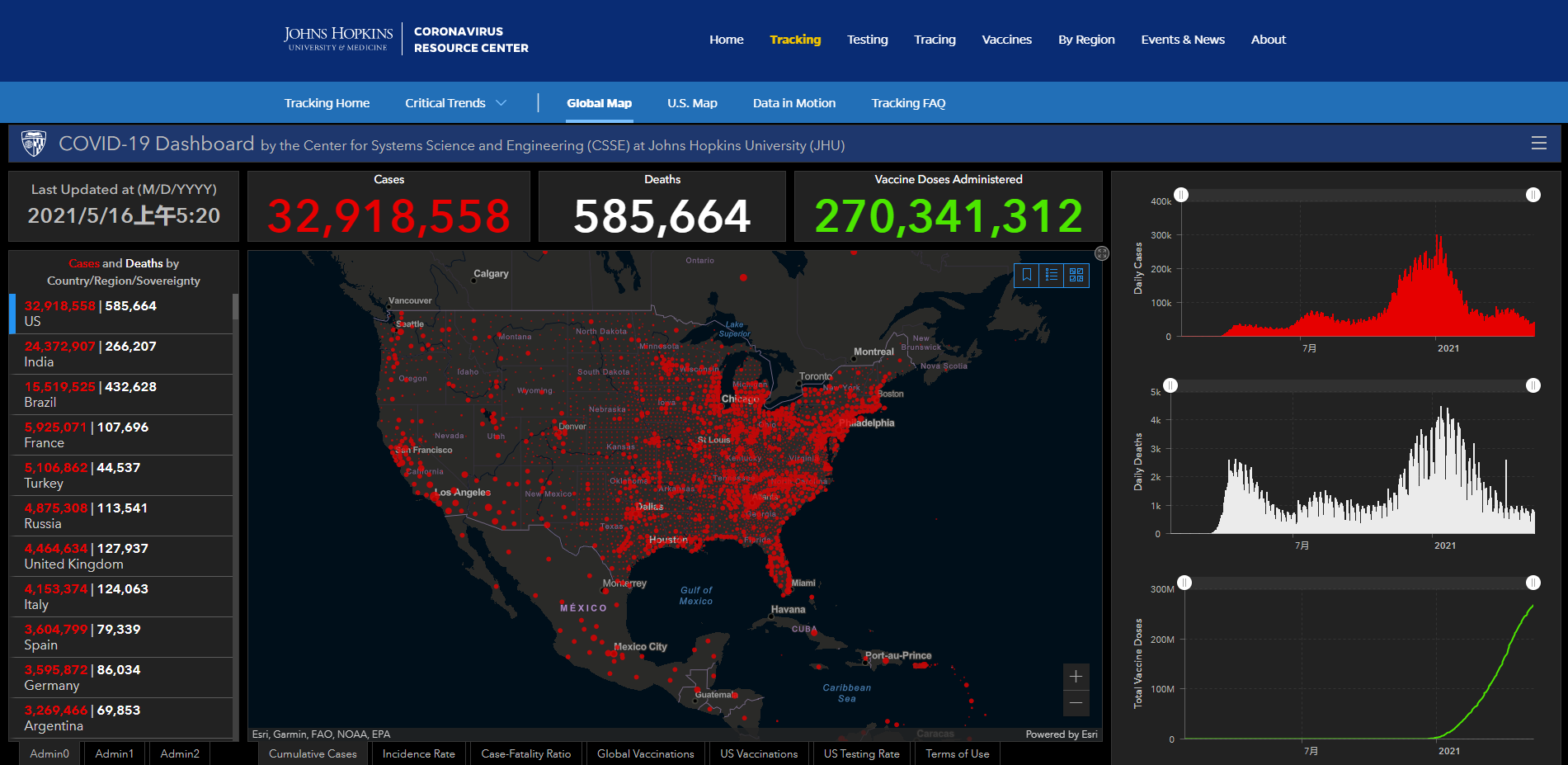
Task: Select United Kingdom in the country list
Action: tap(121, 556)
